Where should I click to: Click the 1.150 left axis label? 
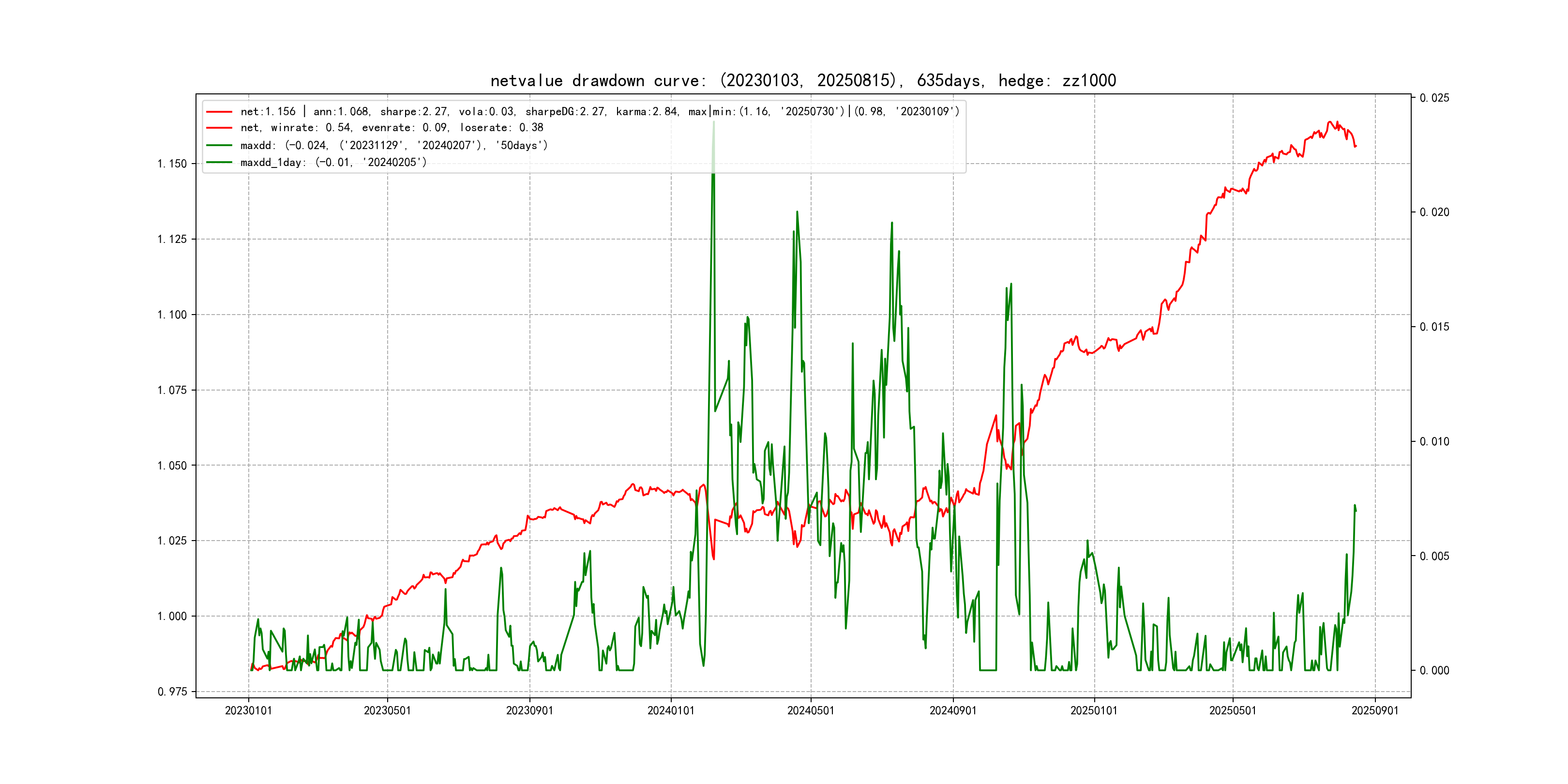coord(172,164)
